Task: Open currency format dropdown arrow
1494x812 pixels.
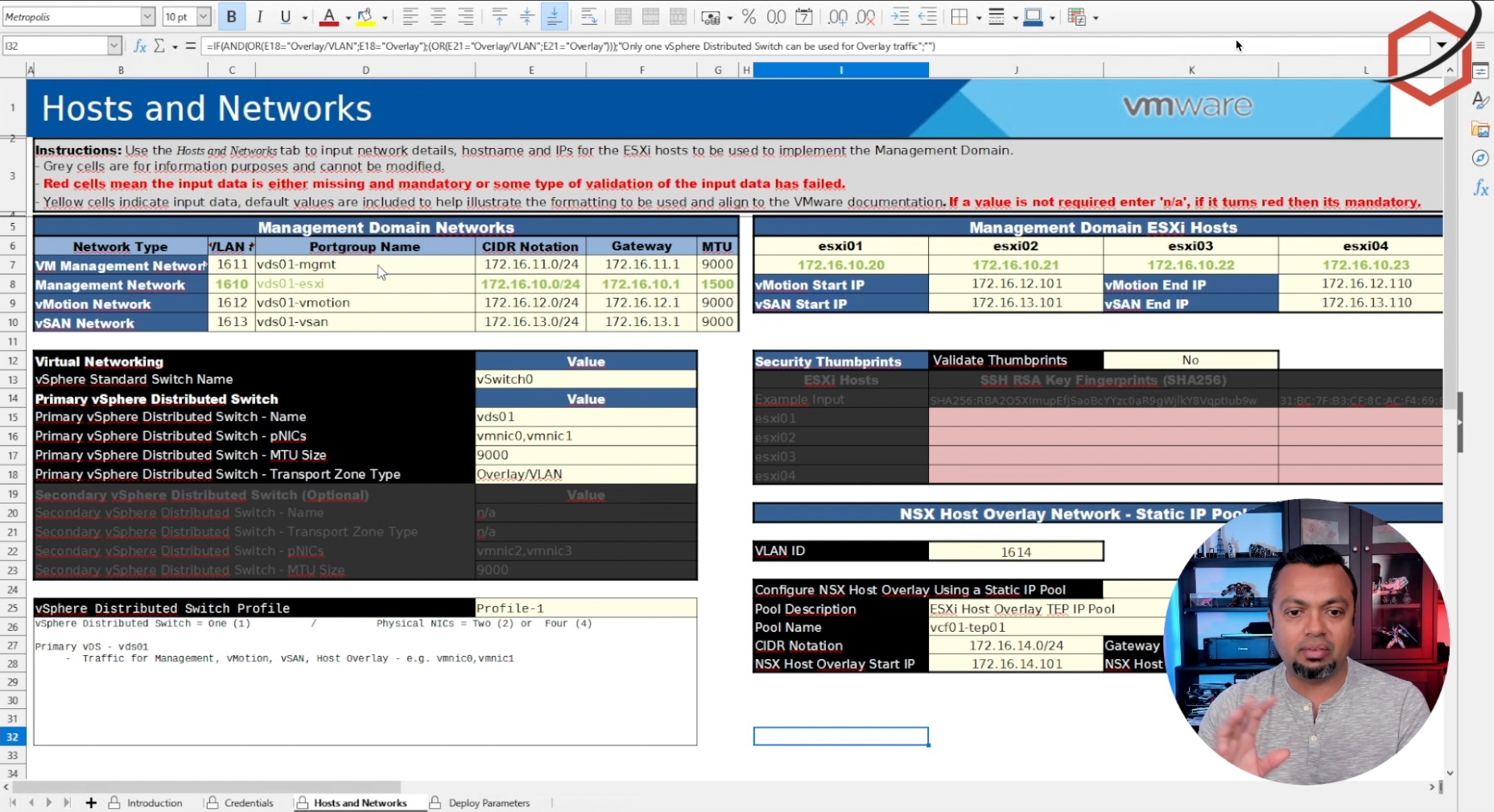Action: (x=729, y=17)
